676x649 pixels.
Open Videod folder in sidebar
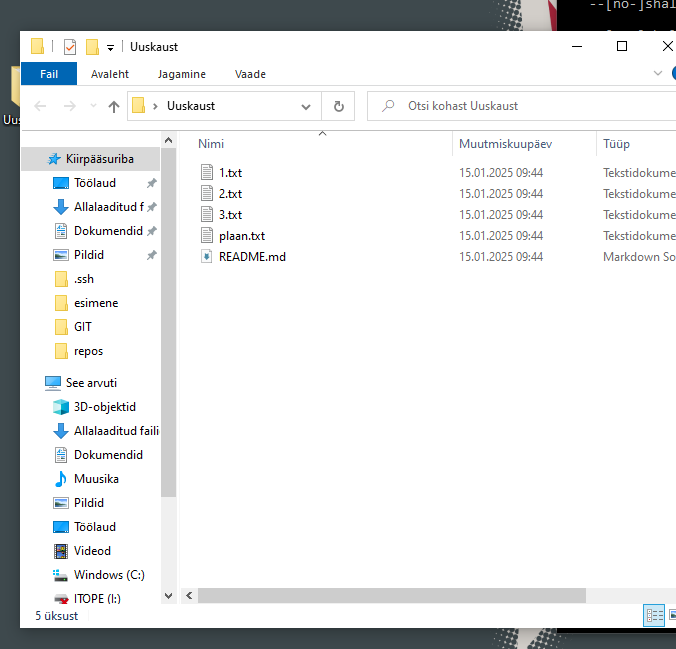92,551
